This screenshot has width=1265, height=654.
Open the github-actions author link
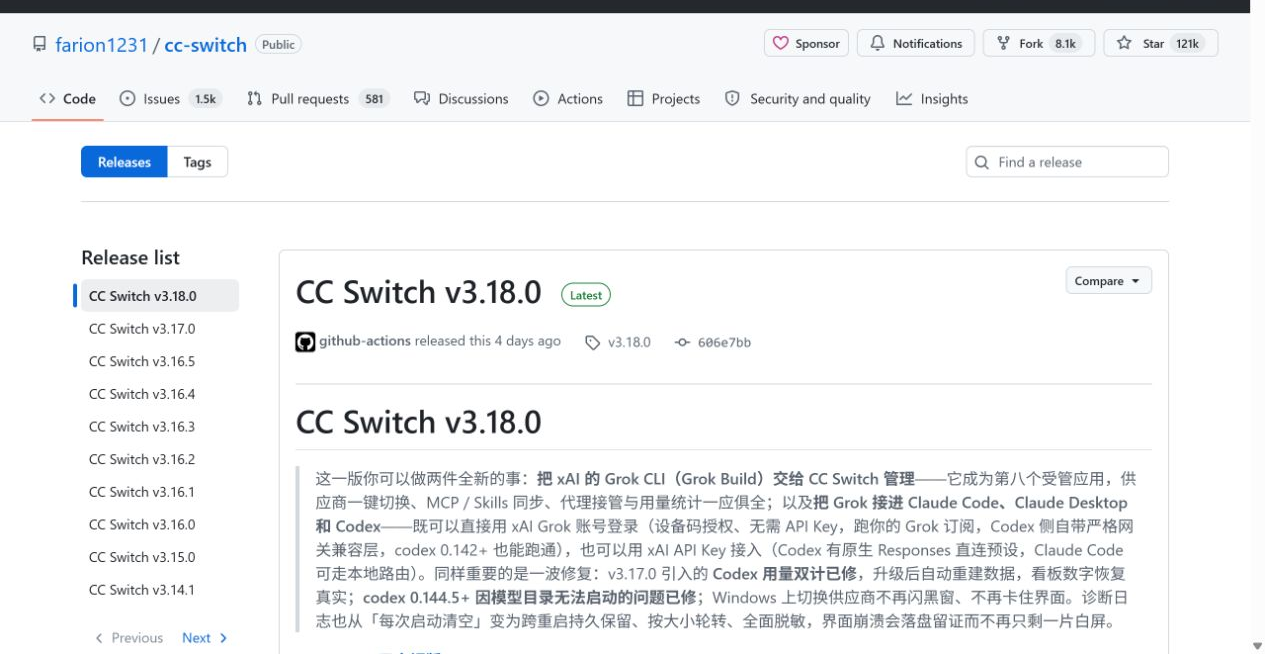pos(365,341)
